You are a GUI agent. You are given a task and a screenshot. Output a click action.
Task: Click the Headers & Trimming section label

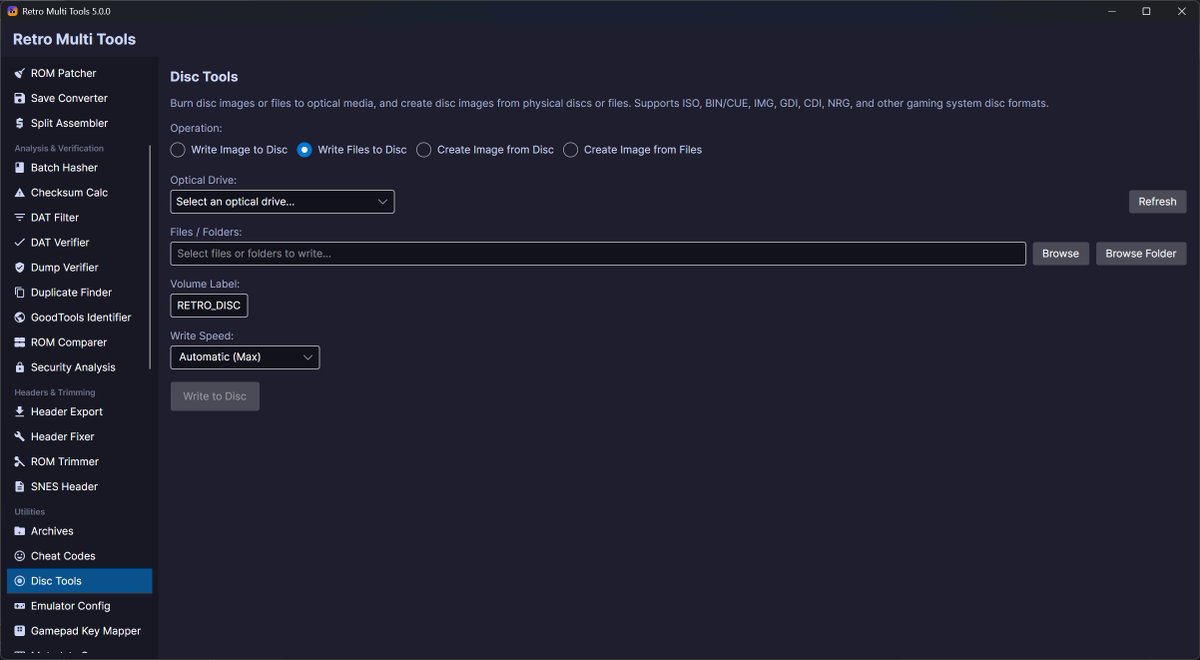pyautogui.click(x=55, y=392)
